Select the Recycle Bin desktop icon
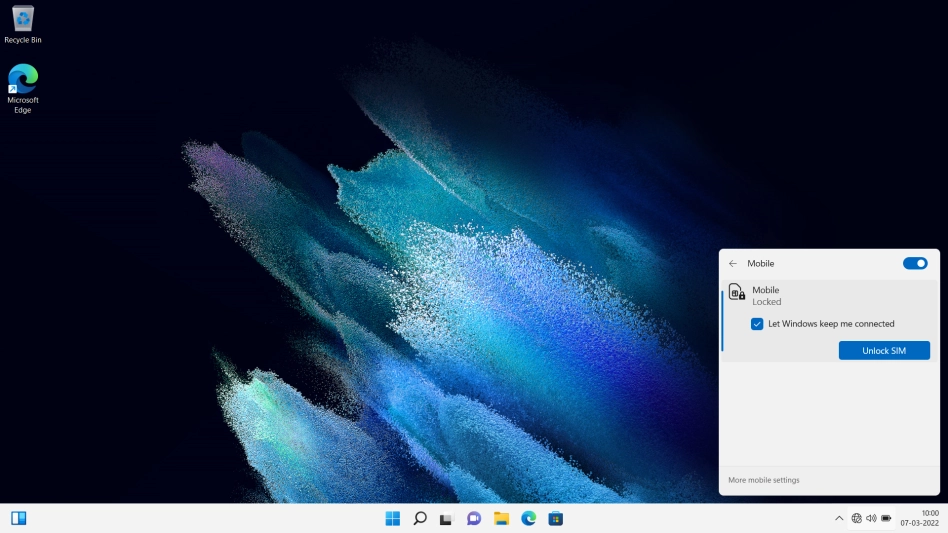Viewport: 948px width, 533px height. point(22,24)
